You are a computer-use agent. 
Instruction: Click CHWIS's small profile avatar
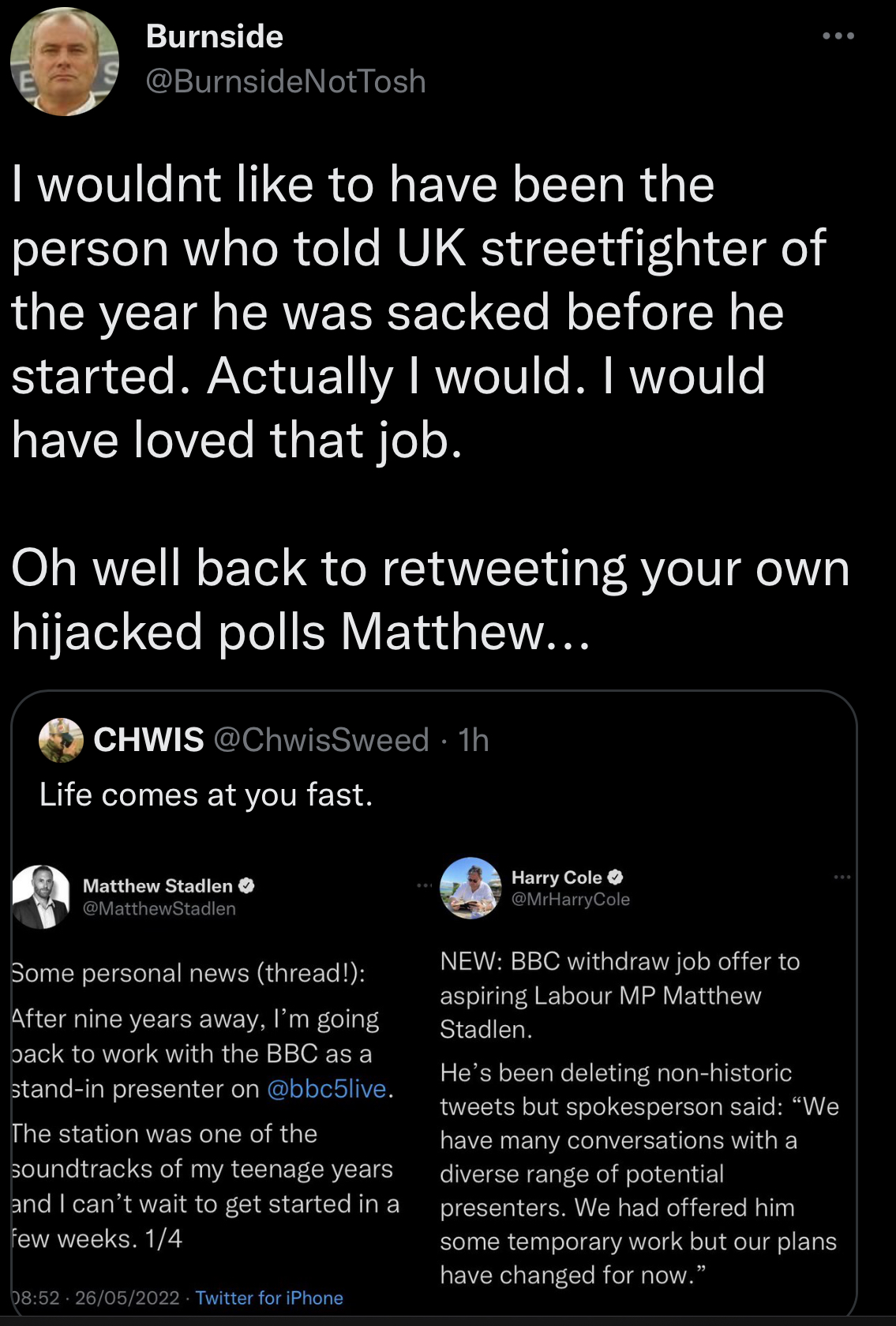tap(61, 740)
